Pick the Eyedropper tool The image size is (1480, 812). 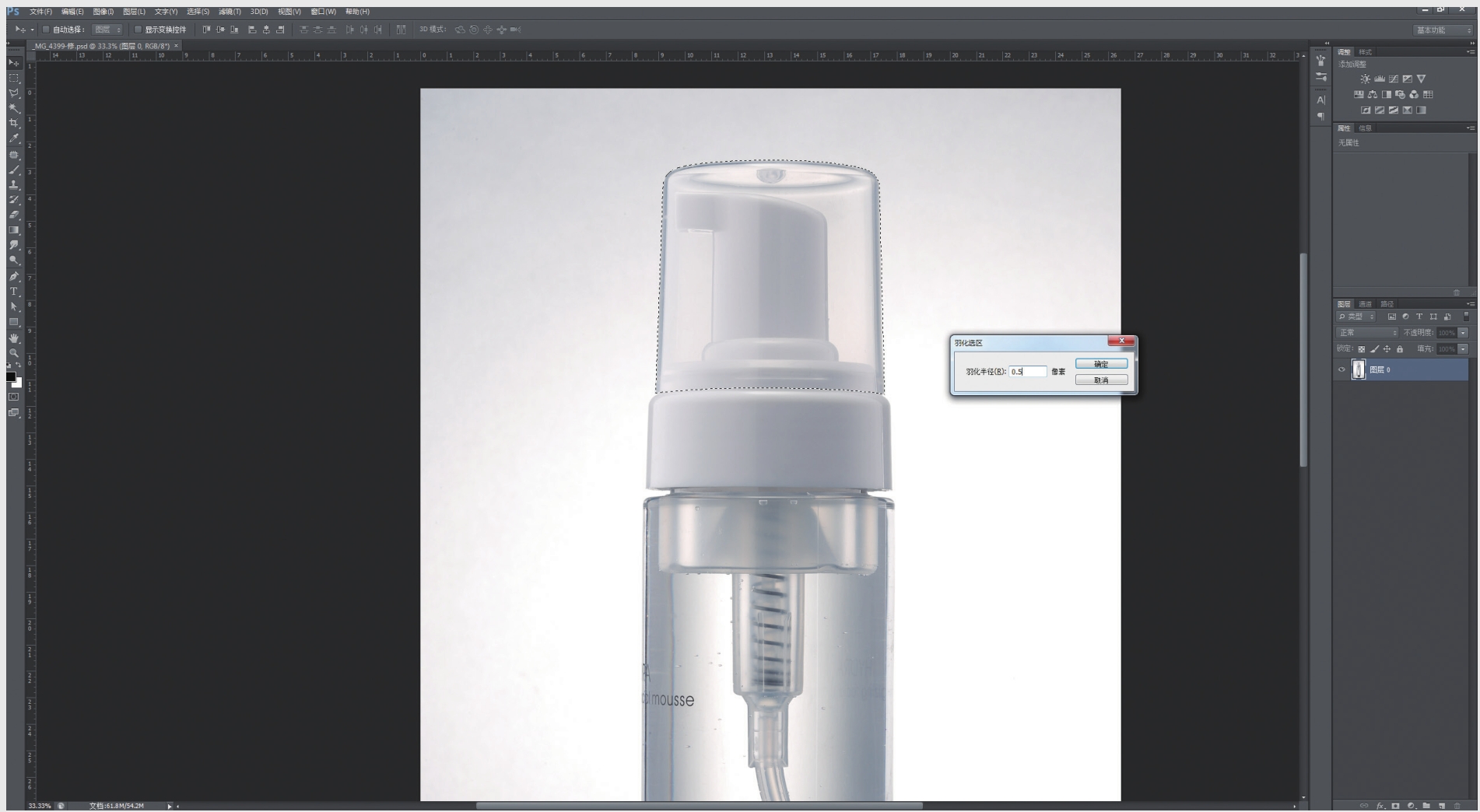14,139
